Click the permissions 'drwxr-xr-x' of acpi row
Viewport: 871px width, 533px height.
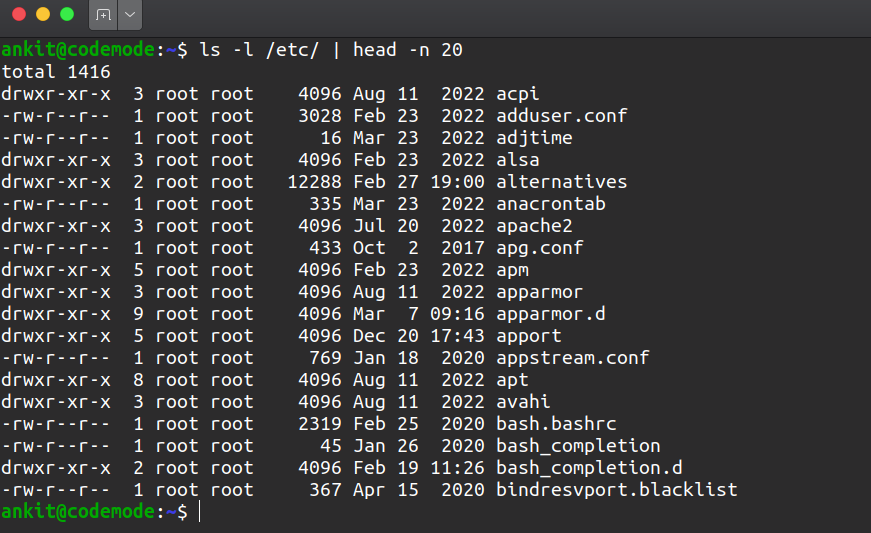pyautogui.click(x=56, y=94)
